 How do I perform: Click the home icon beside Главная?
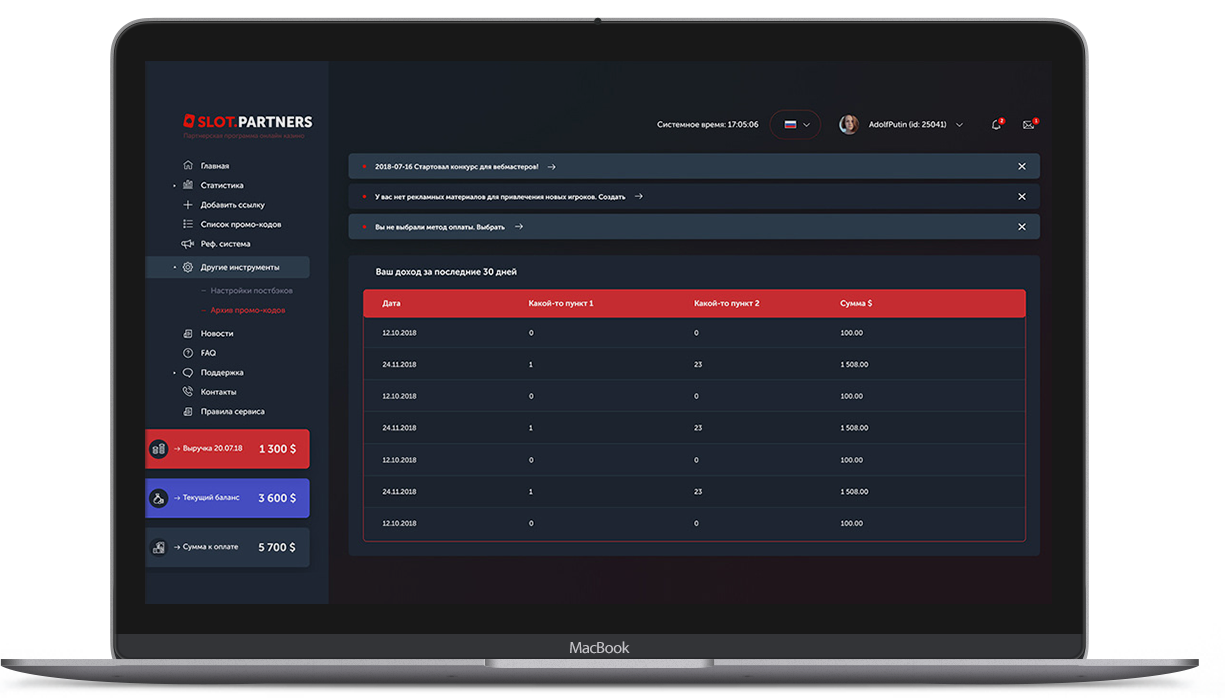pos(188,166)
